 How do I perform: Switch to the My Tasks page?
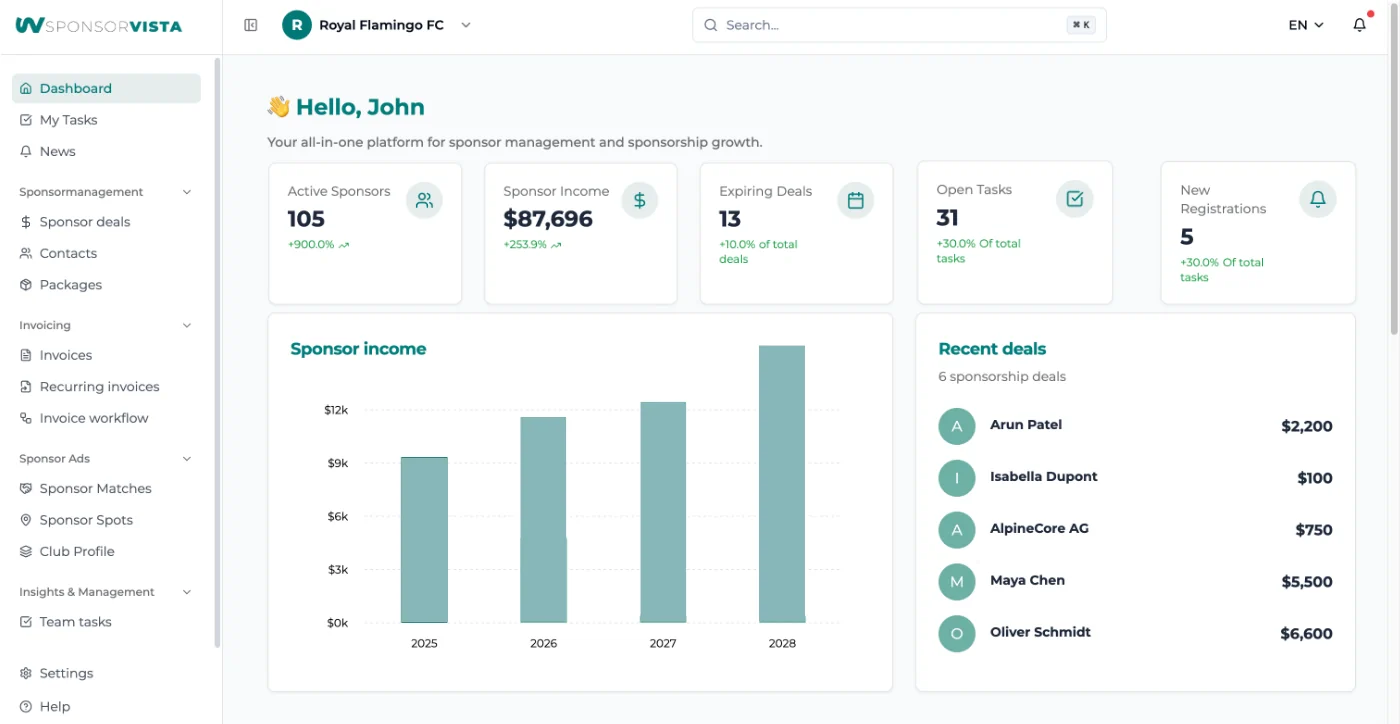pyautogui.click(x=70, y=119)
